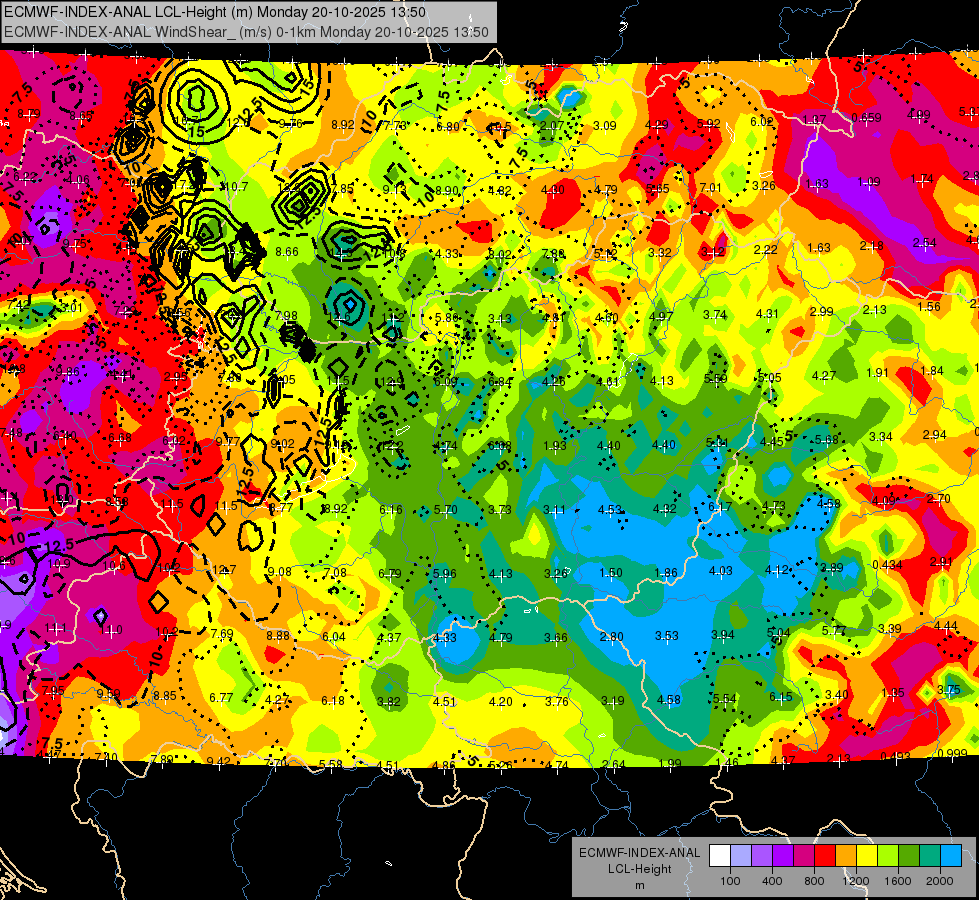Click the 3.75 shear value
The image size is (979, 900).
pyautogui.click(x=949, y=690)
